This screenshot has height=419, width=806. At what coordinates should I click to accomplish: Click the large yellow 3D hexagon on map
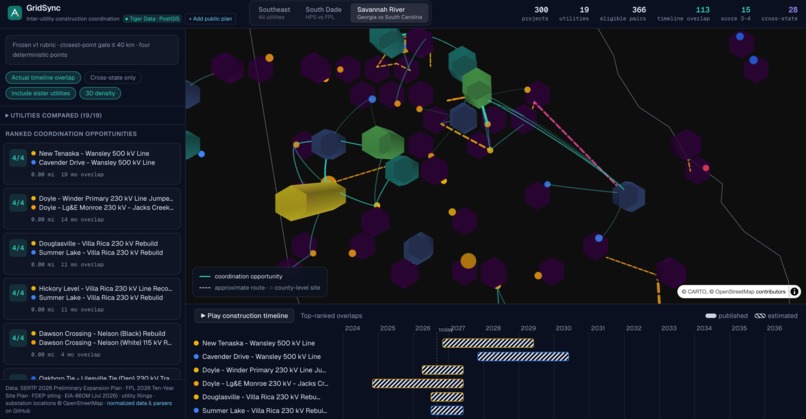click(309, 201)
